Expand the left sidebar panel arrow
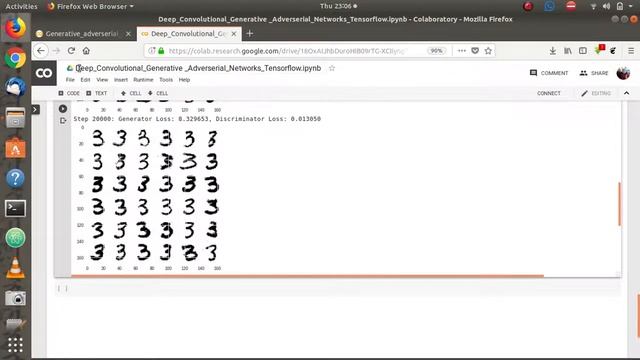640x360 pixels. (36, 109)
